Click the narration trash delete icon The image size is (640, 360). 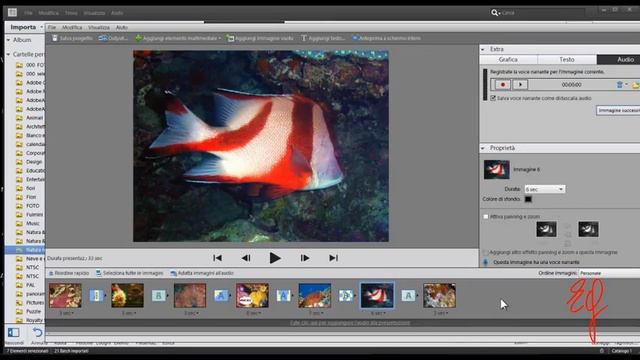(x=620, y=84)
